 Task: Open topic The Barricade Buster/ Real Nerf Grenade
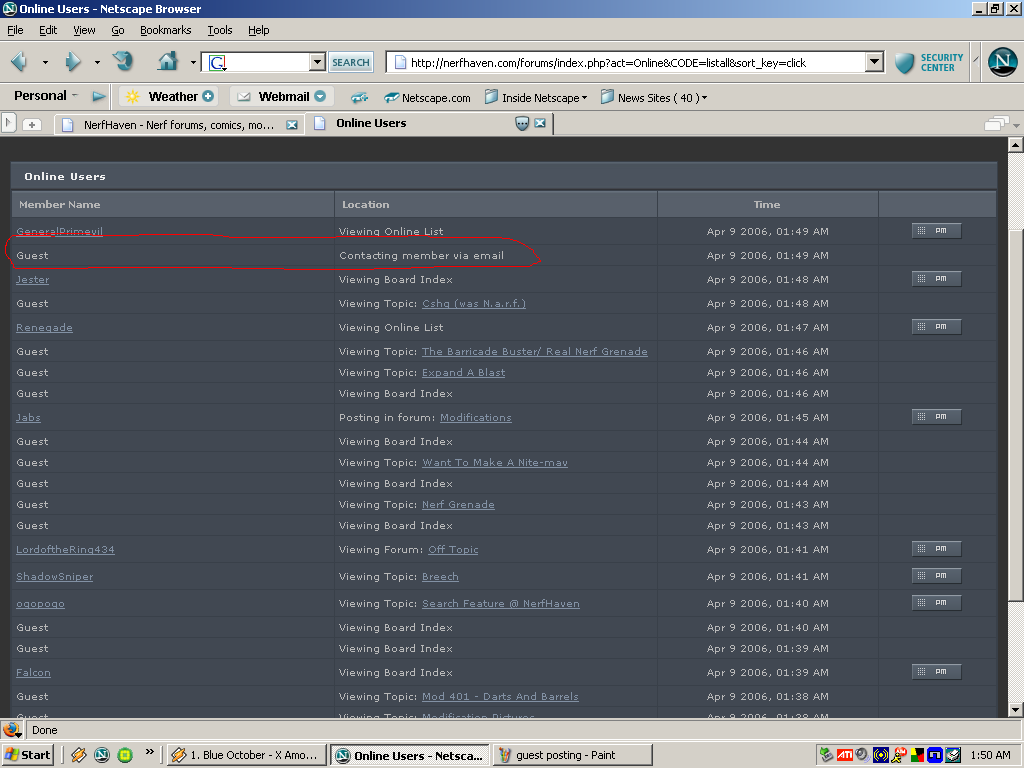(534, 352)
